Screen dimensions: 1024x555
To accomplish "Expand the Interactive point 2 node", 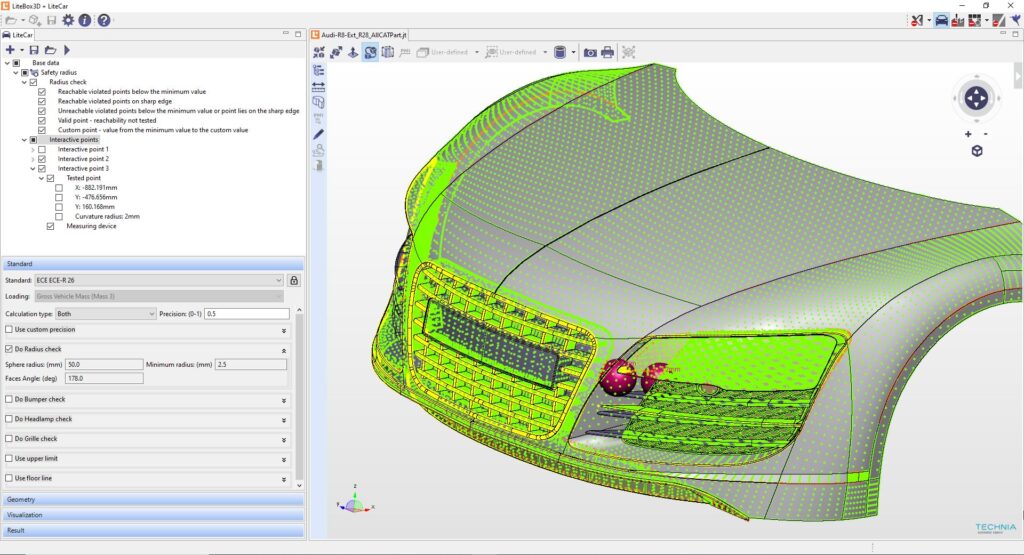I will click(33, 159).
